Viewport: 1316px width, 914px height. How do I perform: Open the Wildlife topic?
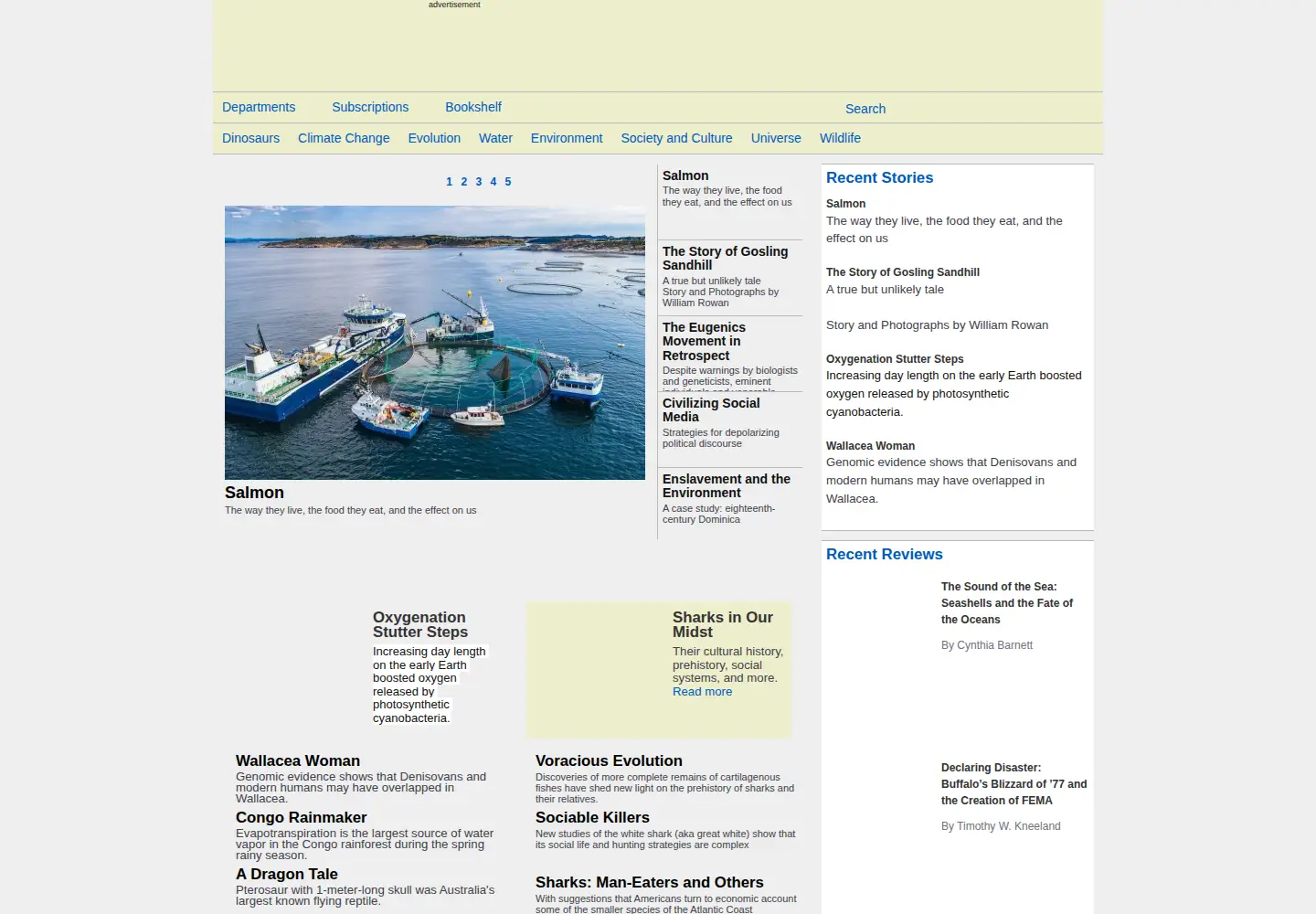tap(840, 138)
